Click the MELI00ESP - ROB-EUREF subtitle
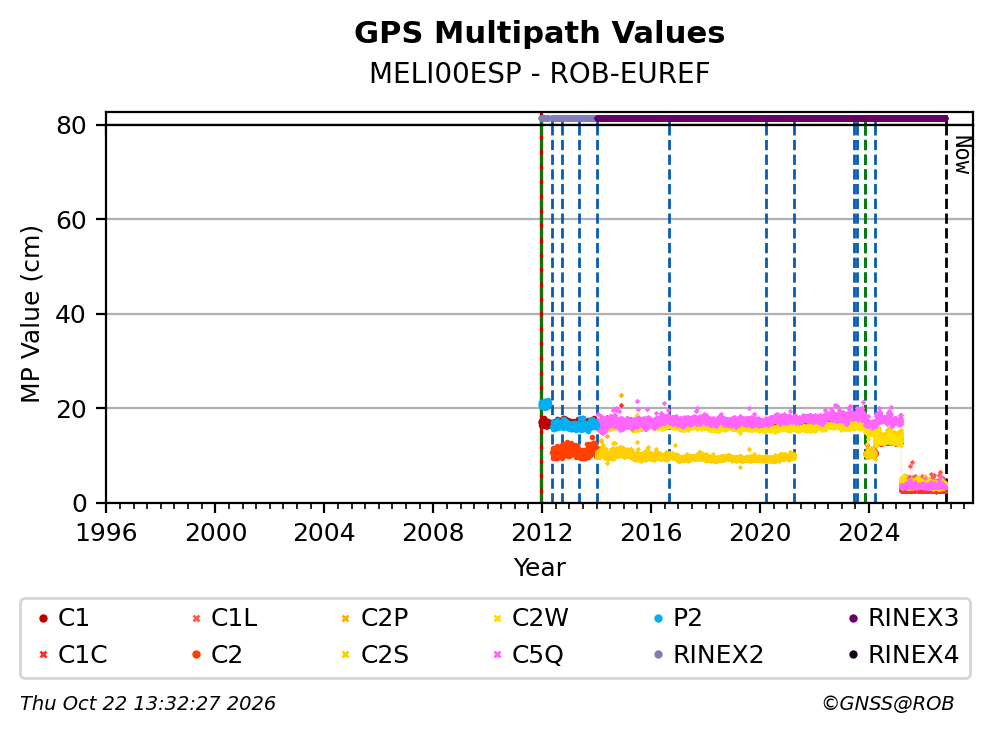The width and height of the screenshot is (992, 734). click(539, 73)
